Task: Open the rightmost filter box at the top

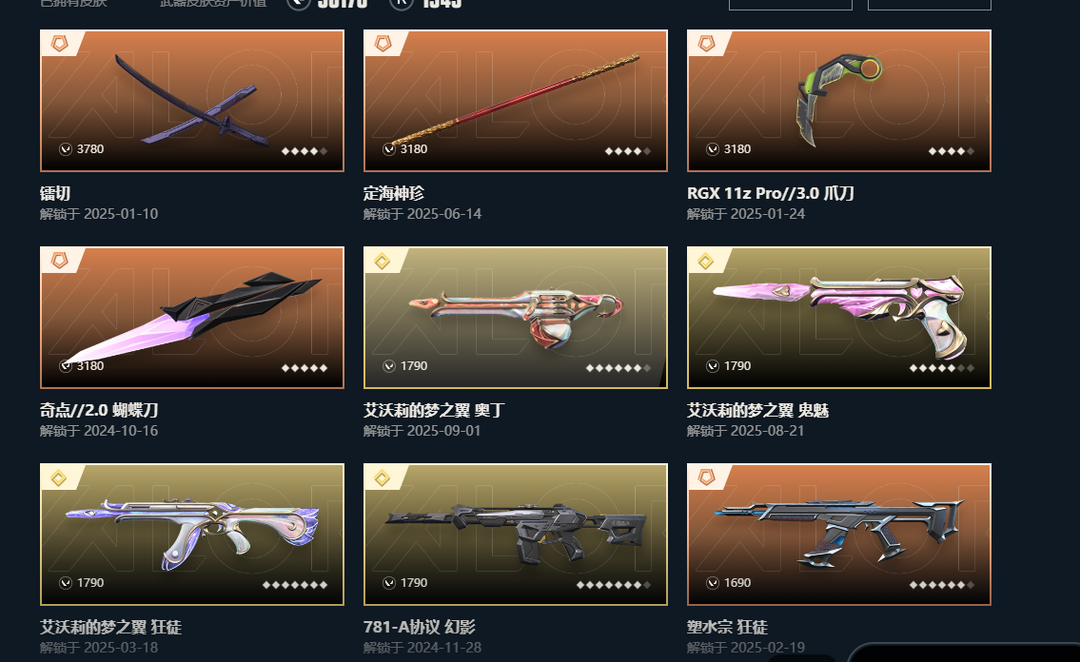Action: [x=929, y=5]
